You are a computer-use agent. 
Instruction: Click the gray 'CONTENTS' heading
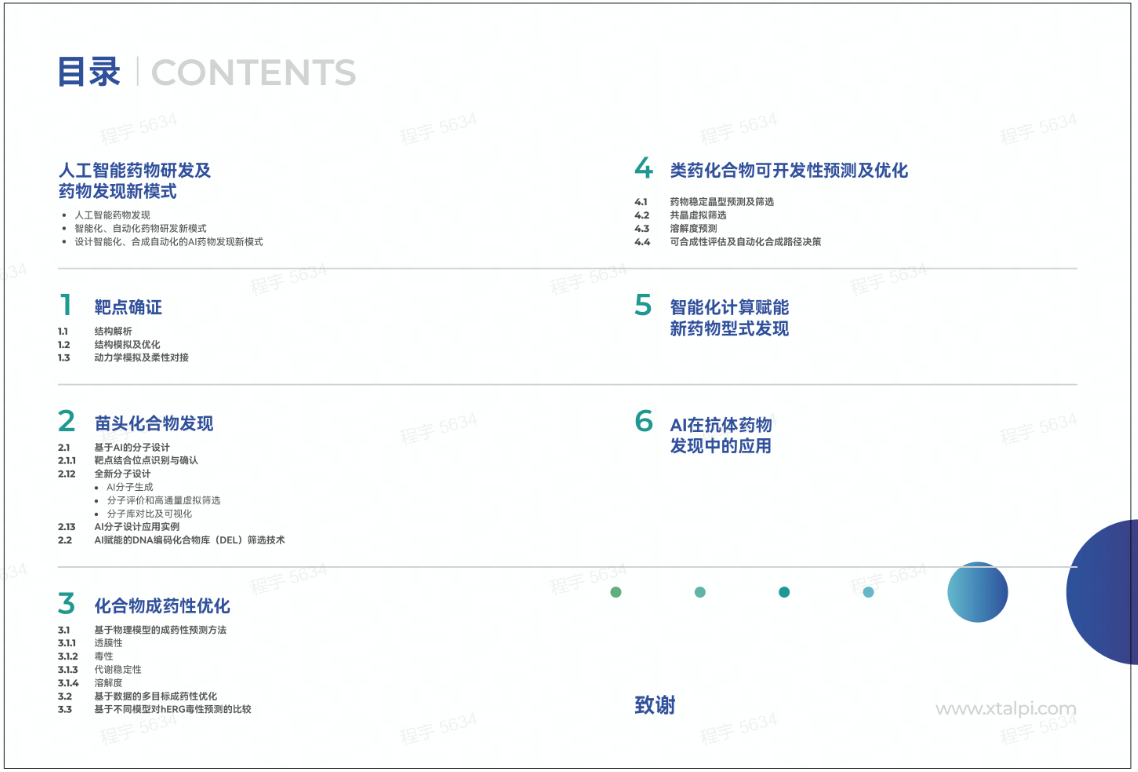coord(253,73)
